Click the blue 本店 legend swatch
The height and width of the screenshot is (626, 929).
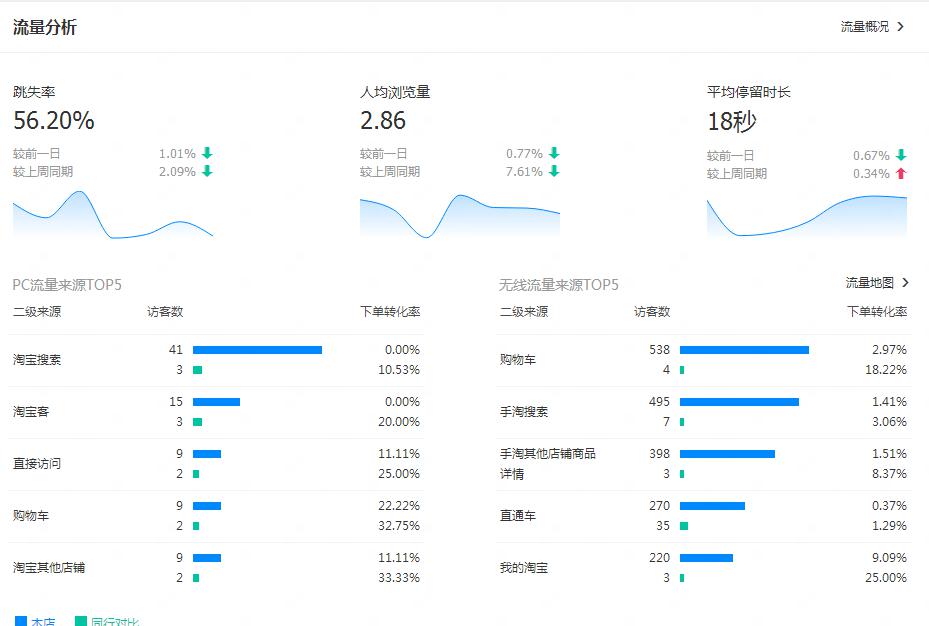click(20, 621)
